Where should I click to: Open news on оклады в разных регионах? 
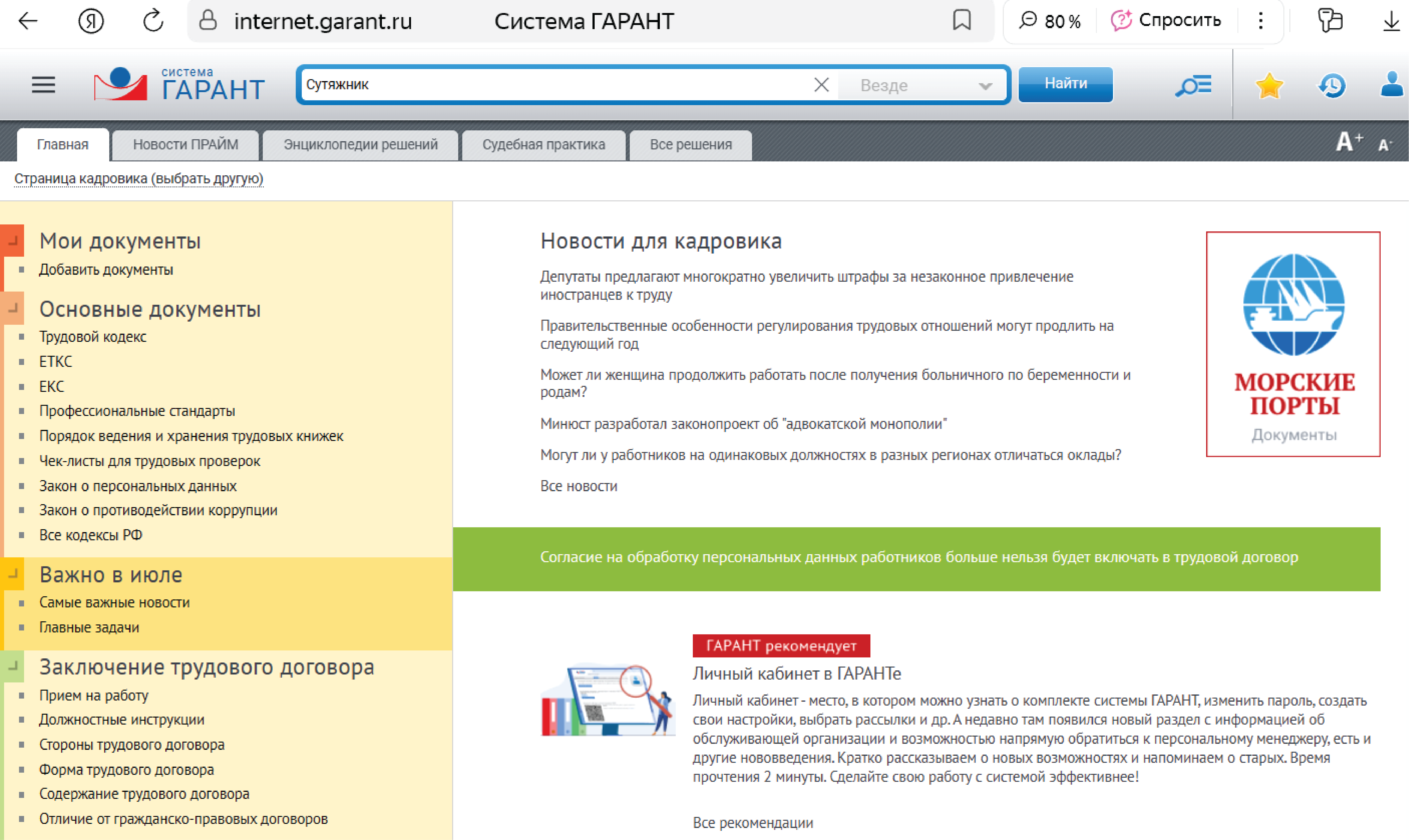[x=830, y=455]
